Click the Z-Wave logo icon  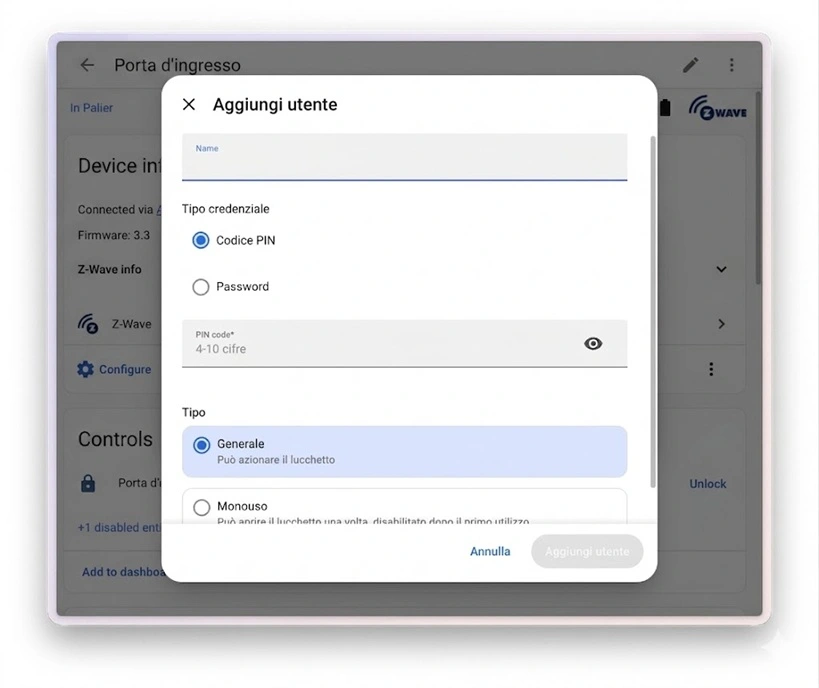(717, 108)
